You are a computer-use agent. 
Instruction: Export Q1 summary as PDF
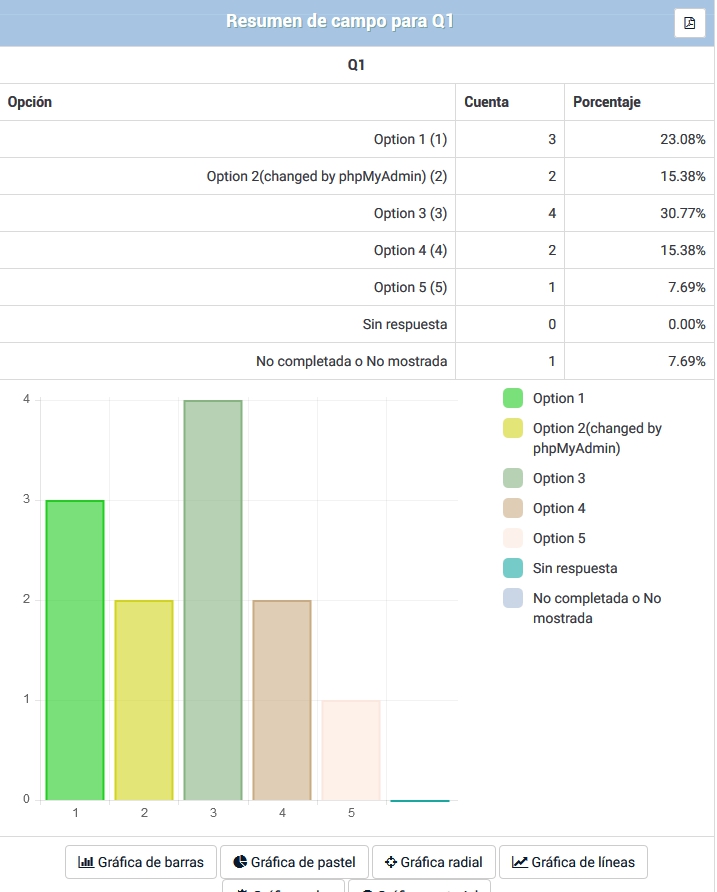point(690,23)
